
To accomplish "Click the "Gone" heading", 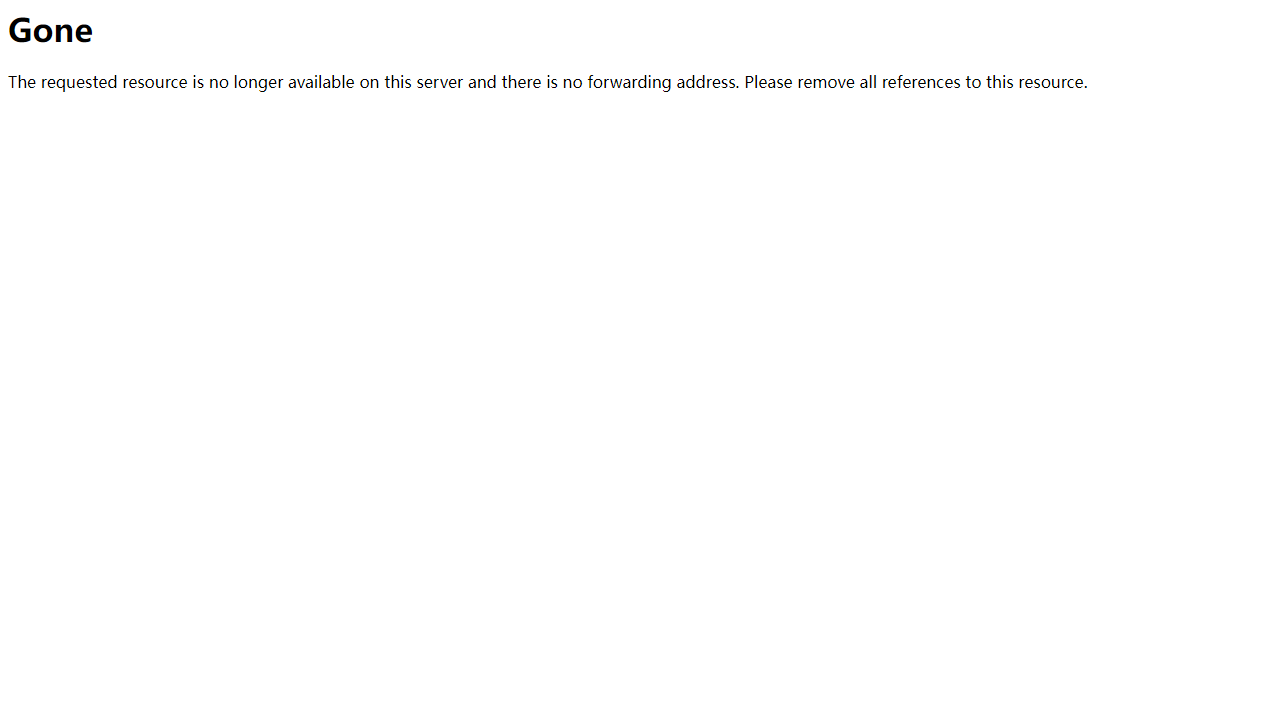I will tap(50, 31).
